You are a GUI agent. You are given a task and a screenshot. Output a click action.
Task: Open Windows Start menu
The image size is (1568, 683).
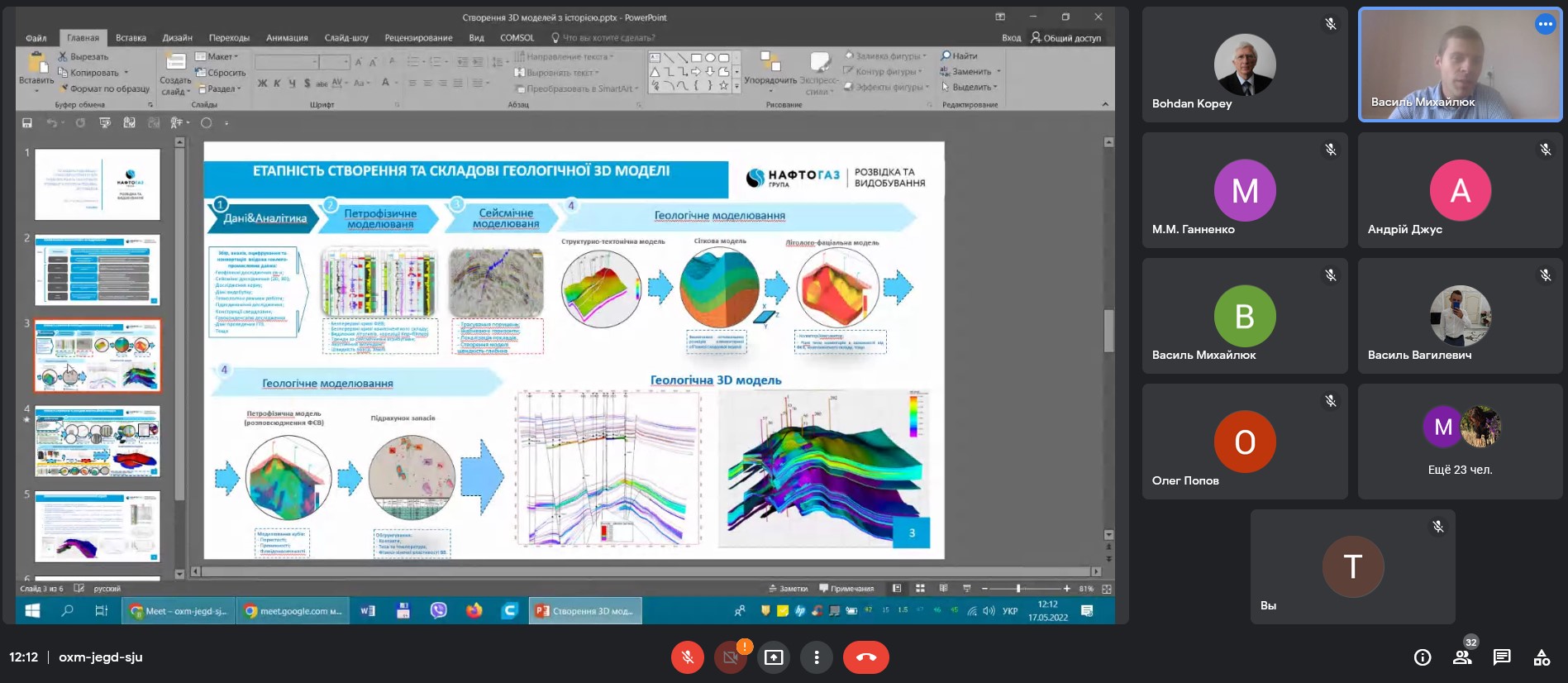(33, 611)
